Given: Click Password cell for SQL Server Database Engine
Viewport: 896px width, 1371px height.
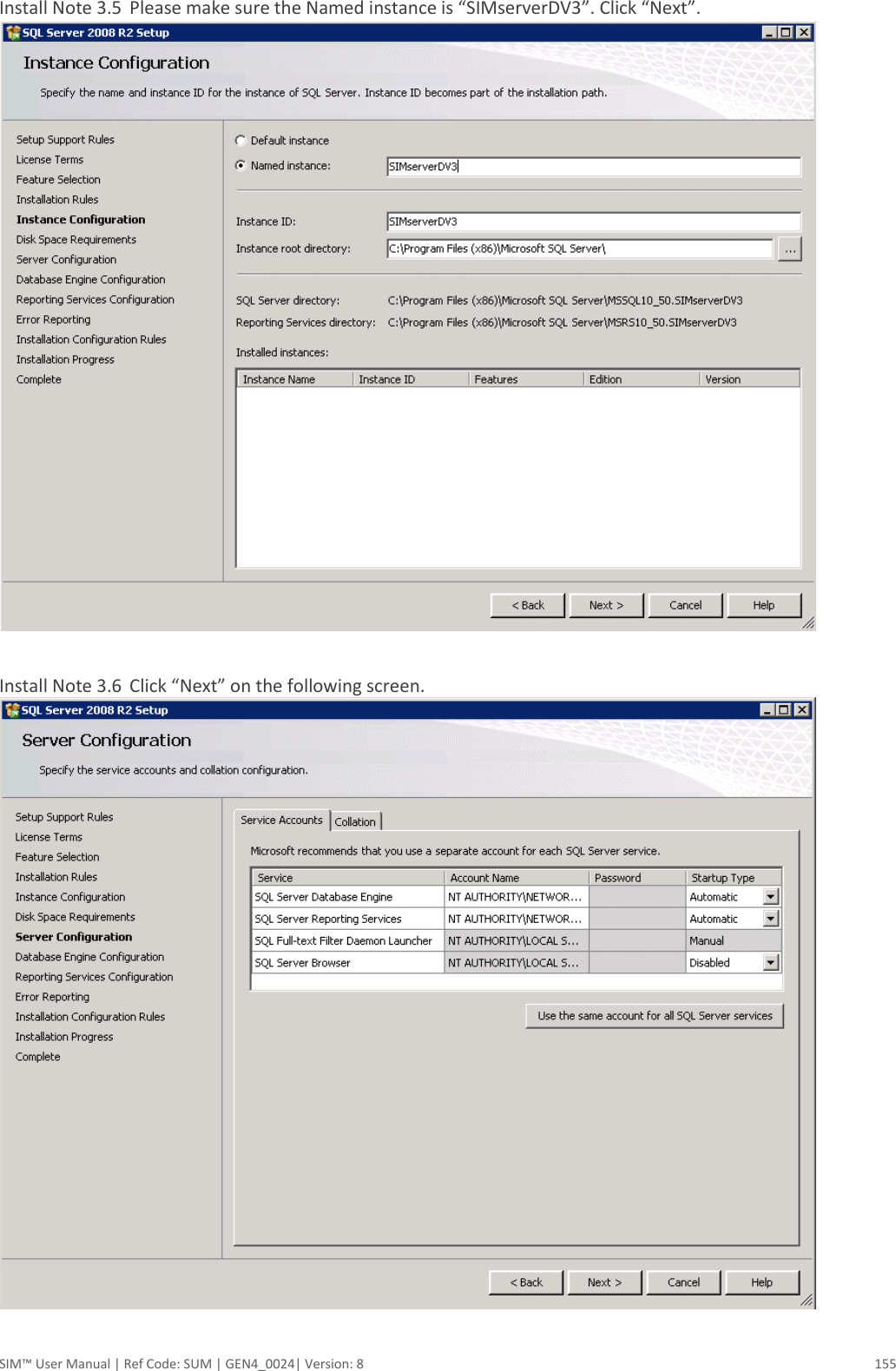Looking at the screenshot, I should tap(637, 897).
